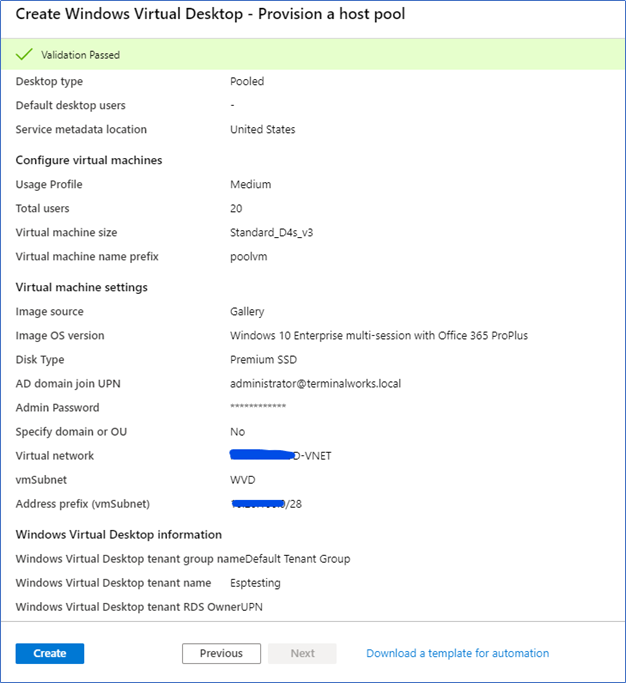Click the AD domain join UPN label

(x=68, y=383)
